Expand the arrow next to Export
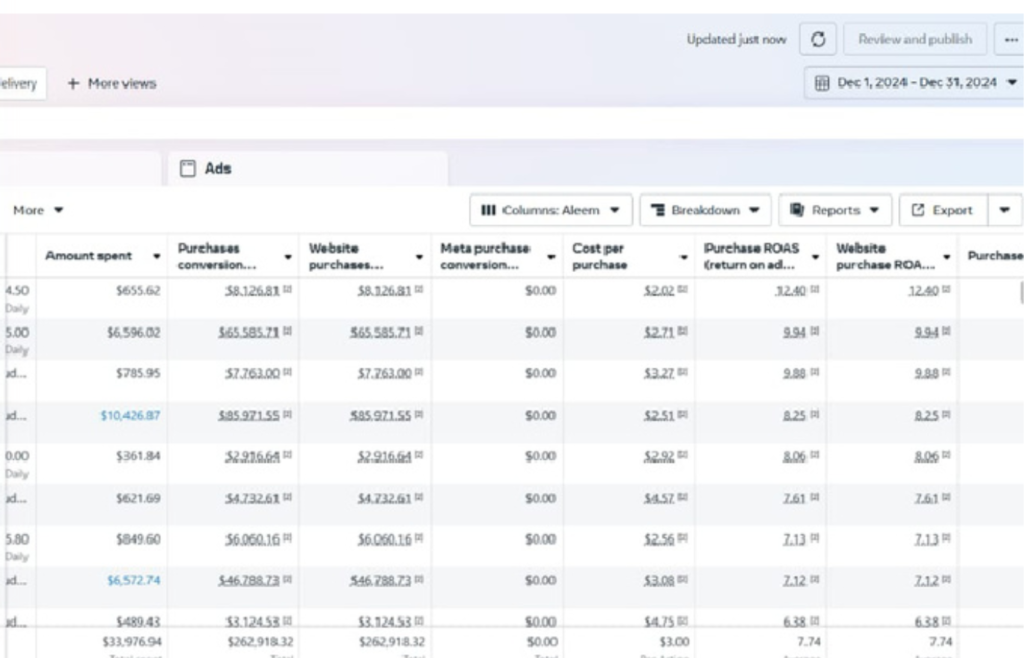This screenshot has width=1024, height=658. click(1004, 210)
